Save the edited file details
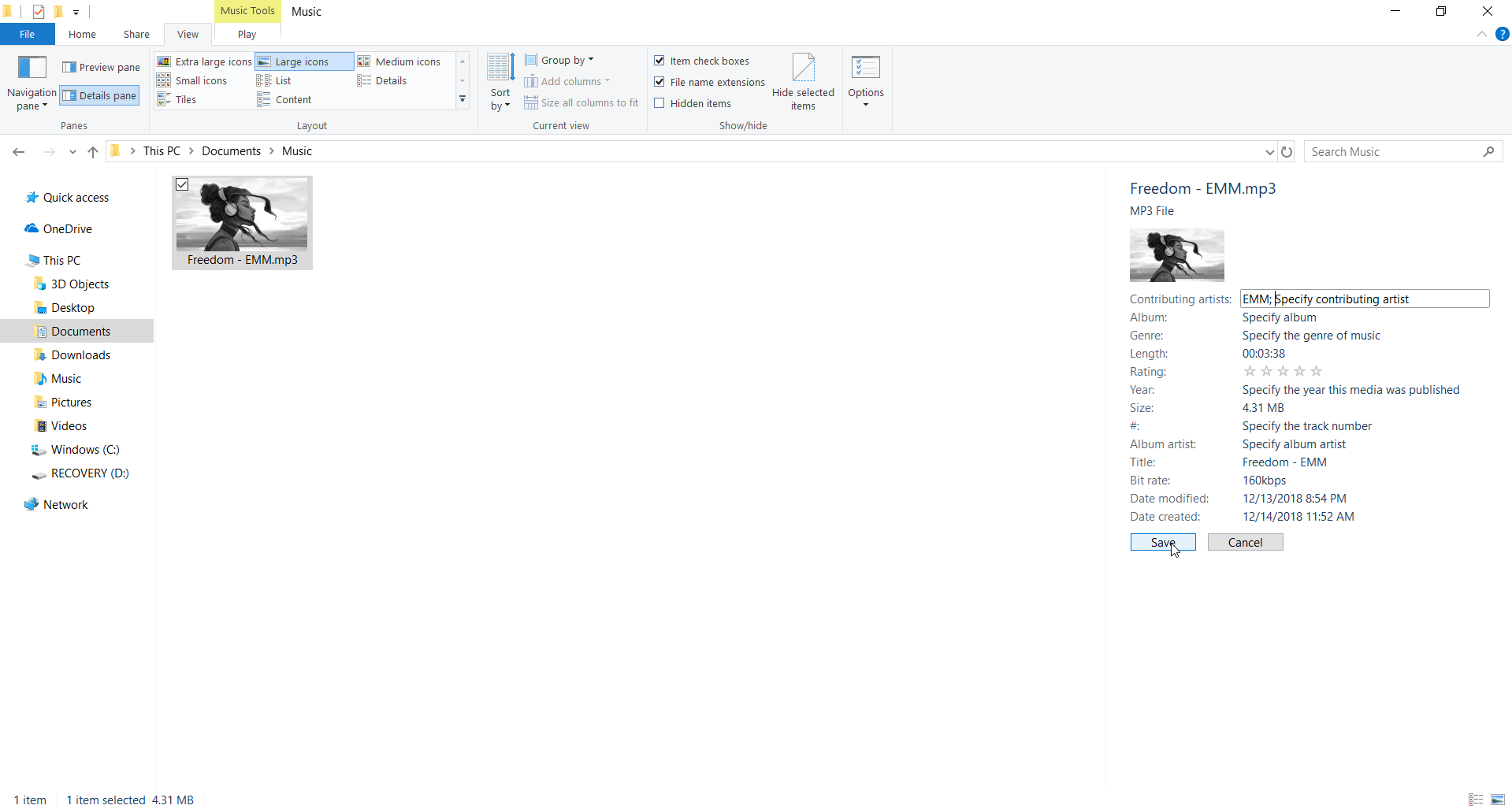The image size is (1512, 809). click(x=1163, y=542)
